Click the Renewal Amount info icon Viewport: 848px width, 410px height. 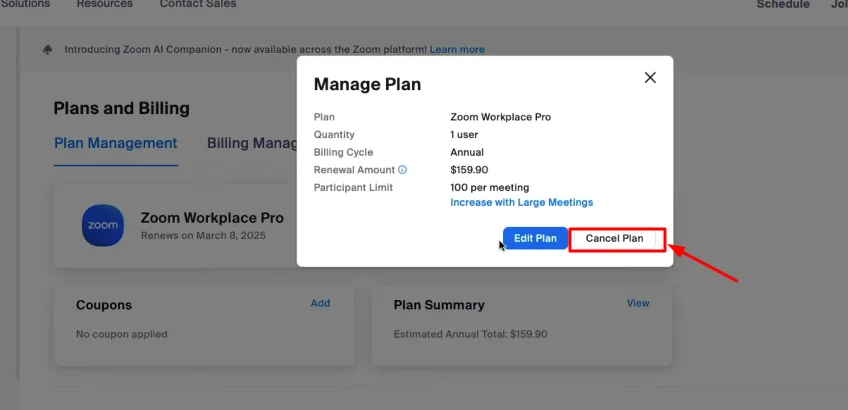click(402, 170)
